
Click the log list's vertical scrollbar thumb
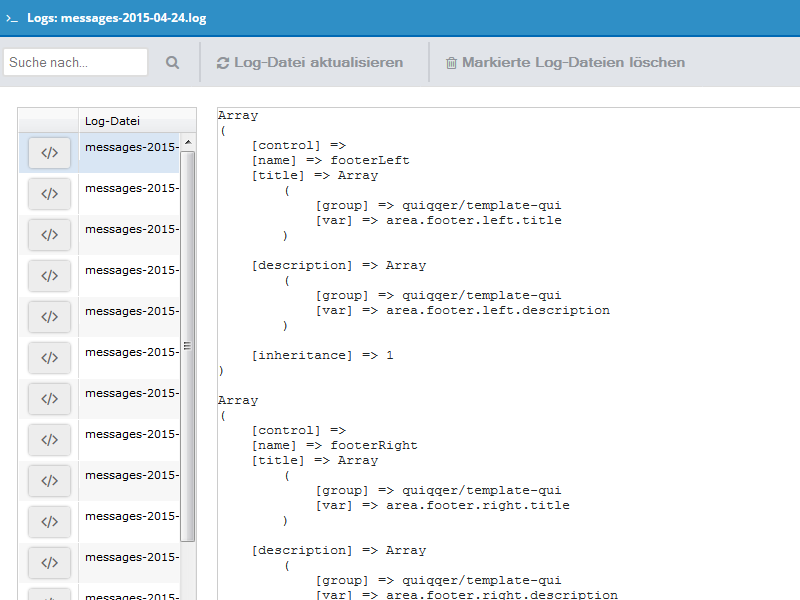point(187,345)
